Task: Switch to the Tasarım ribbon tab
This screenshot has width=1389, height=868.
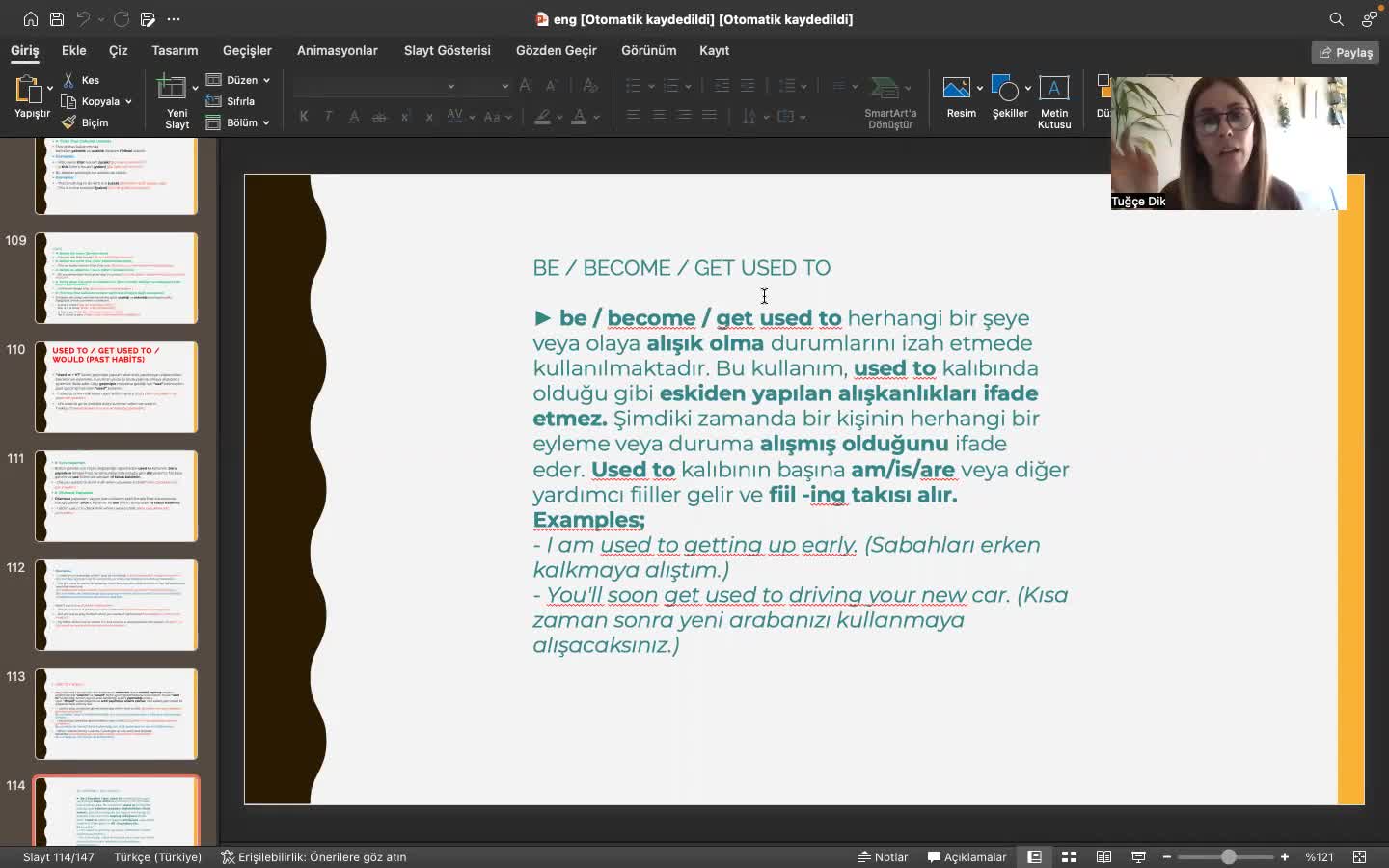Action: (x=175, y=50)
